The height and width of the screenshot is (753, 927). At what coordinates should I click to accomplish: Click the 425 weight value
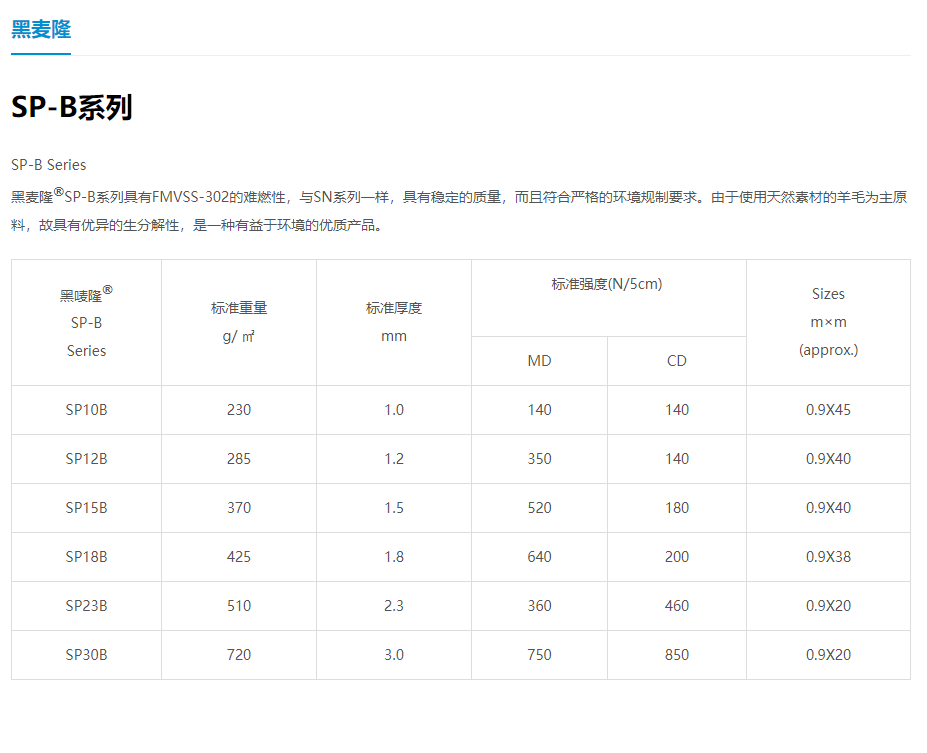239,557
